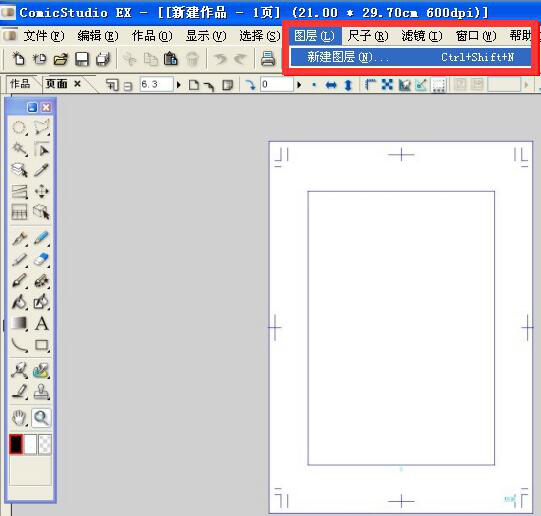Viewport: 541px width, 516px height.
Task: Collapse the tool palette with blue button
Action: click(x=32, y=108)
